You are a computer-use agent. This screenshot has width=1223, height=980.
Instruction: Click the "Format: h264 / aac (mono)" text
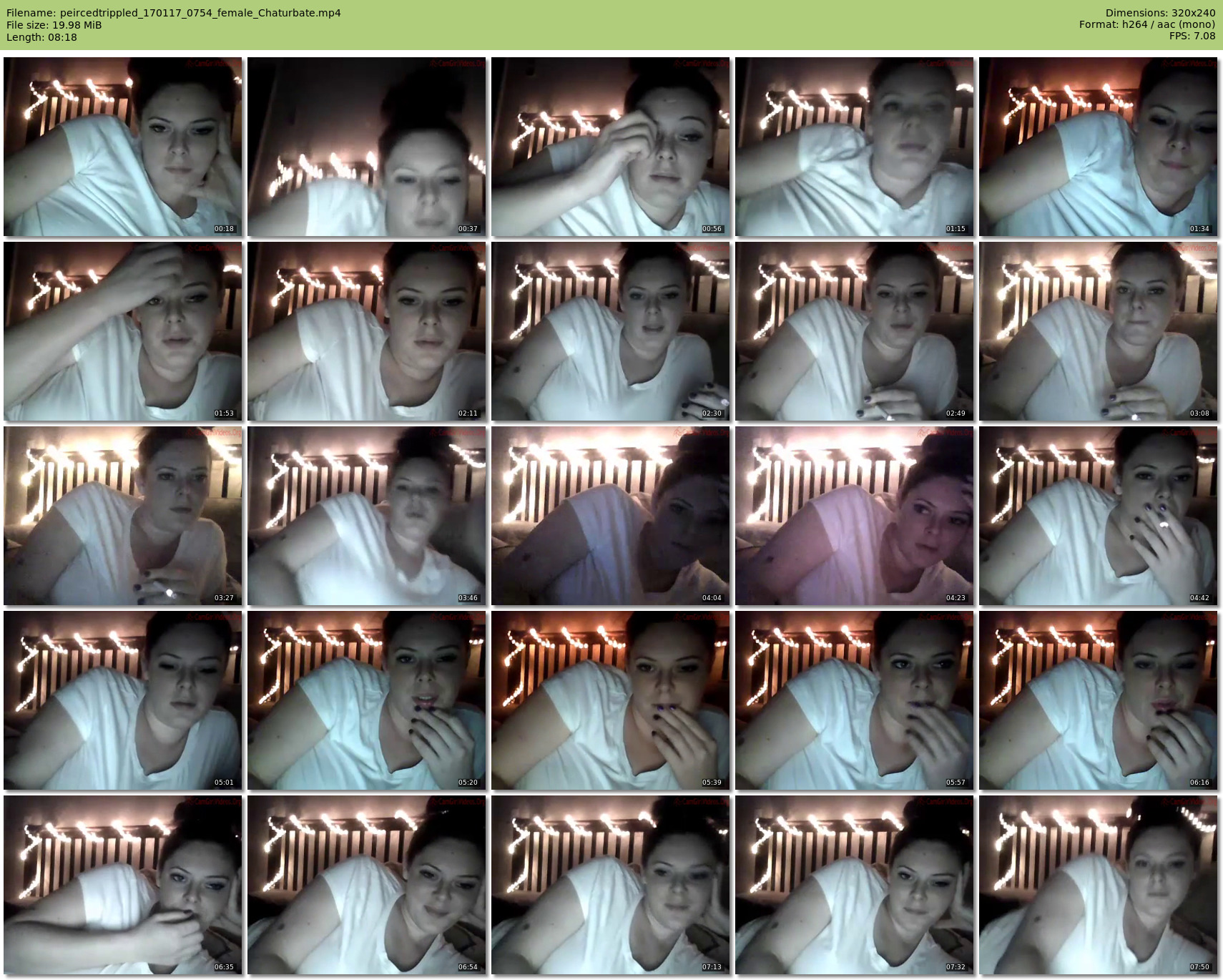[1147, 25]
